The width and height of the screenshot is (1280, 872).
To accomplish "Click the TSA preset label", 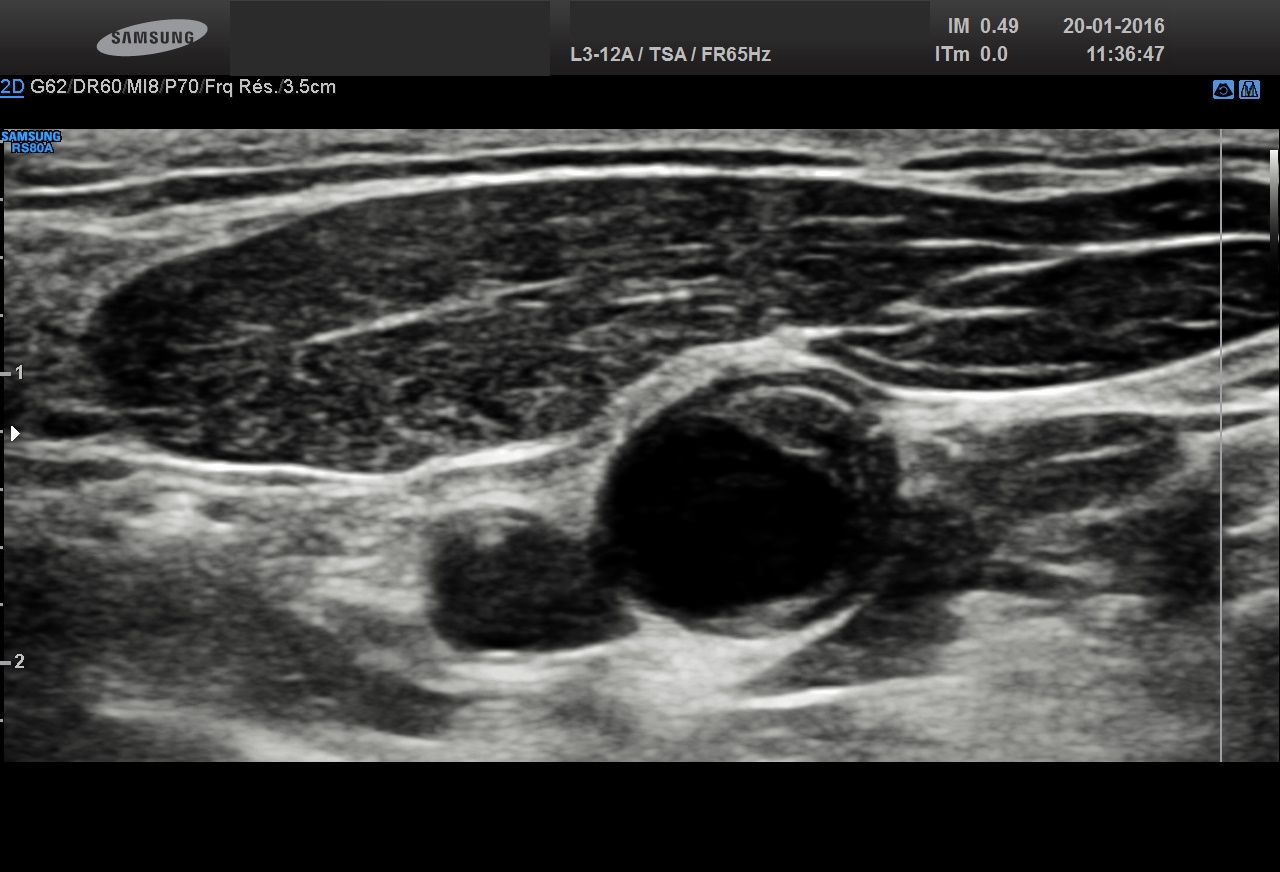I will coord(667,54).
